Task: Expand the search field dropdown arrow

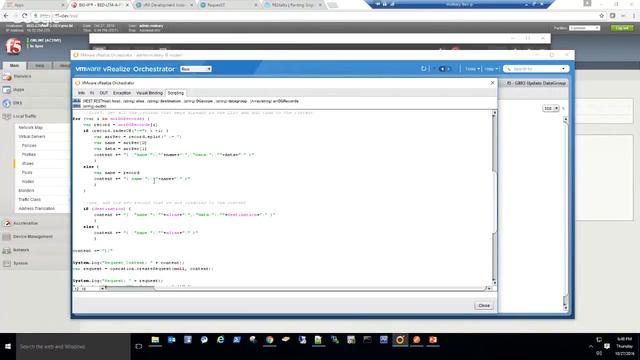Action: (564, 69)
